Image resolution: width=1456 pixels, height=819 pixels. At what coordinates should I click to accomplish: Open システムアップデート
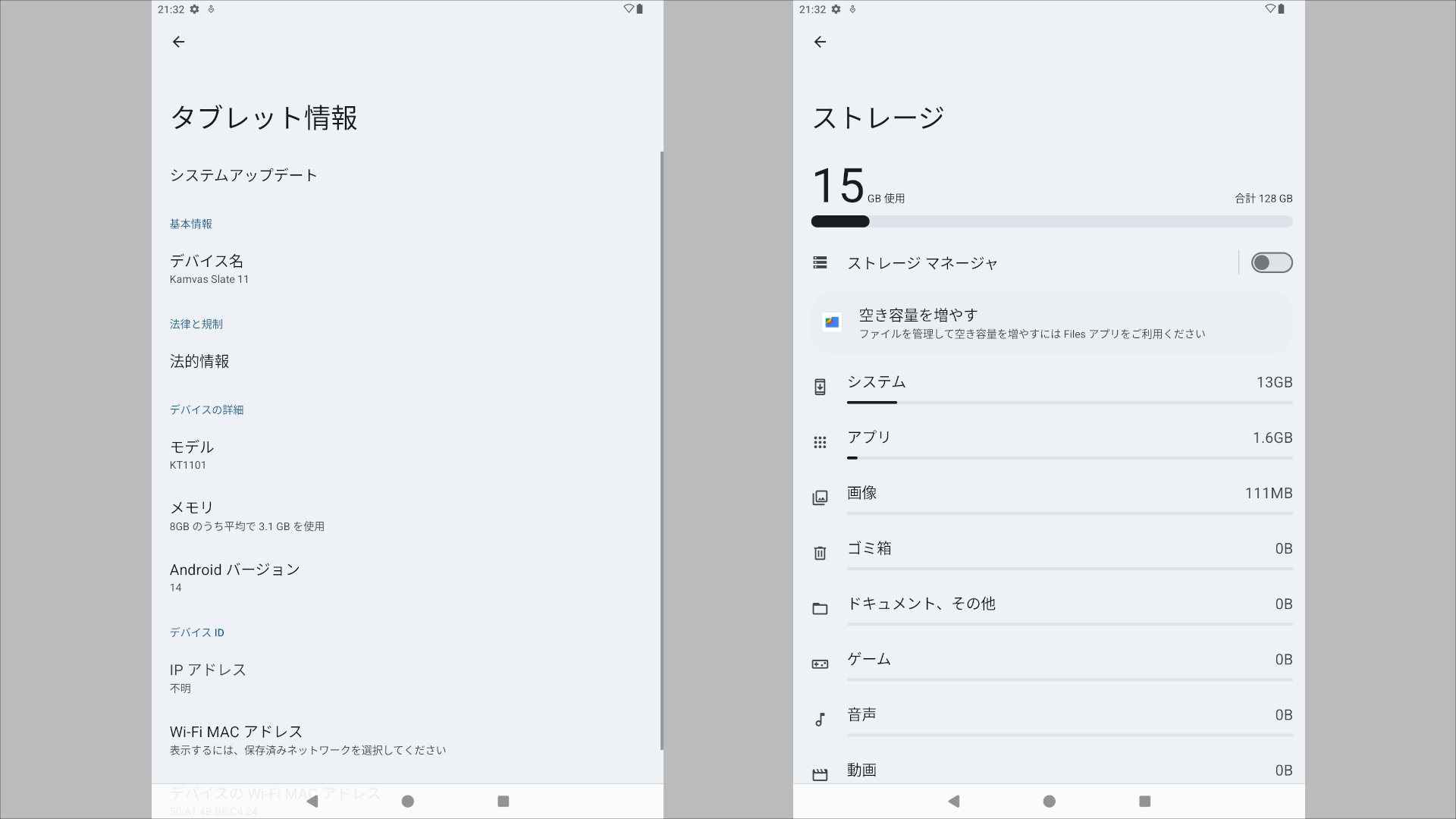click(x=243, y=174)
